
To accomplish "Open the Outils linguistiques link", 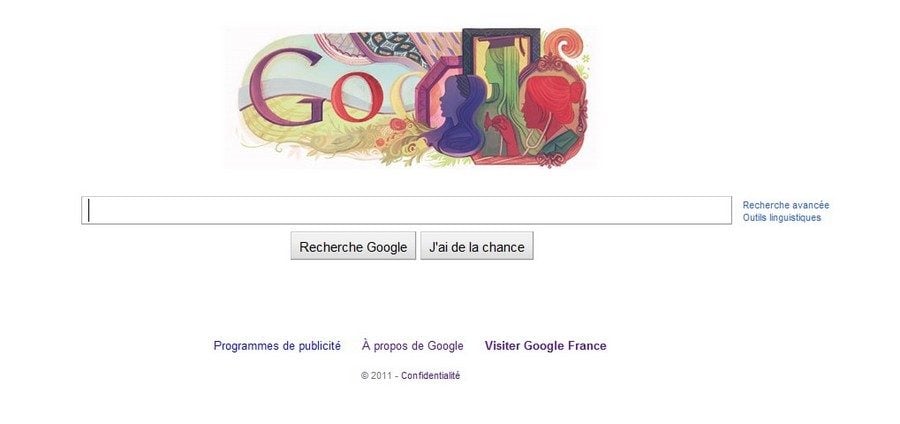I will click(x=782, y=217).
